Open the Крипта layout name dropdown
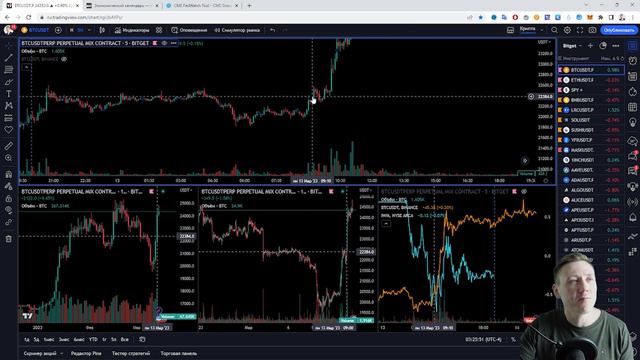The width and height of the screenshot is (640, 360). [531, 29]
